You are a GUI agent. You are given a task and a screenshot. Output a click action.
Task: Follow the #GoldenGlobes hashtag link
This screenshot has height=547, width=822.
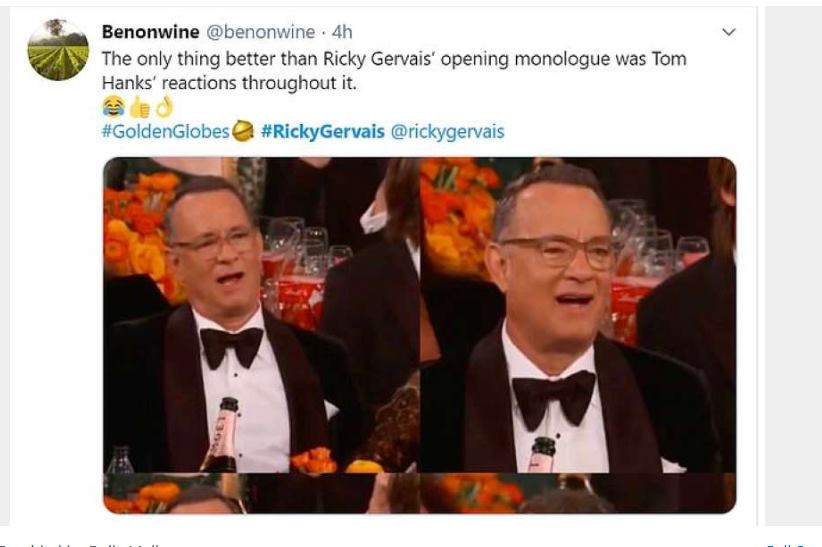pyautogui.click(x=166, y=131)
